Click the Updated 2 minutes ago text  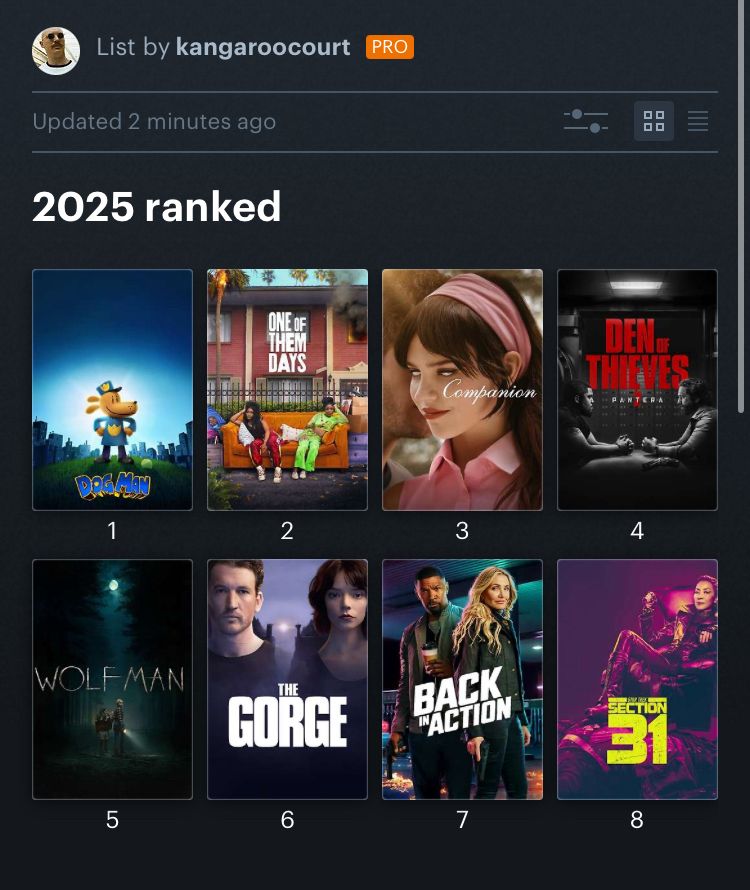pos(154,121)
